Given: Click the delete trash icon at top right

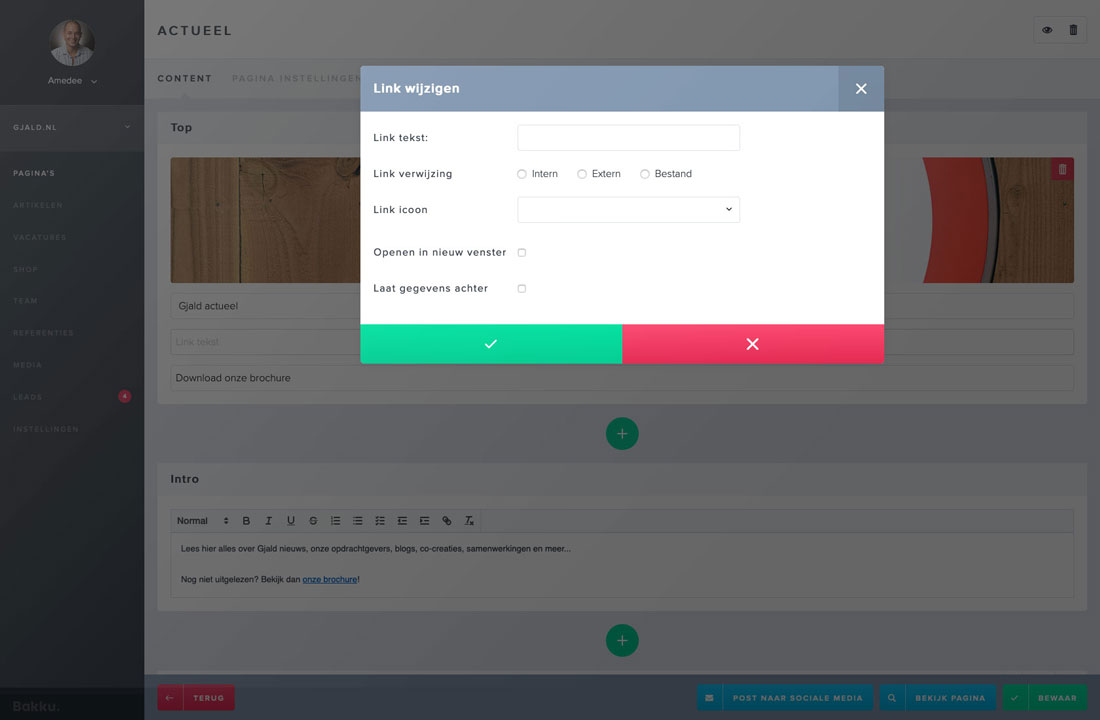Looking at the screenshot, I should click(x=1073, y=30).
